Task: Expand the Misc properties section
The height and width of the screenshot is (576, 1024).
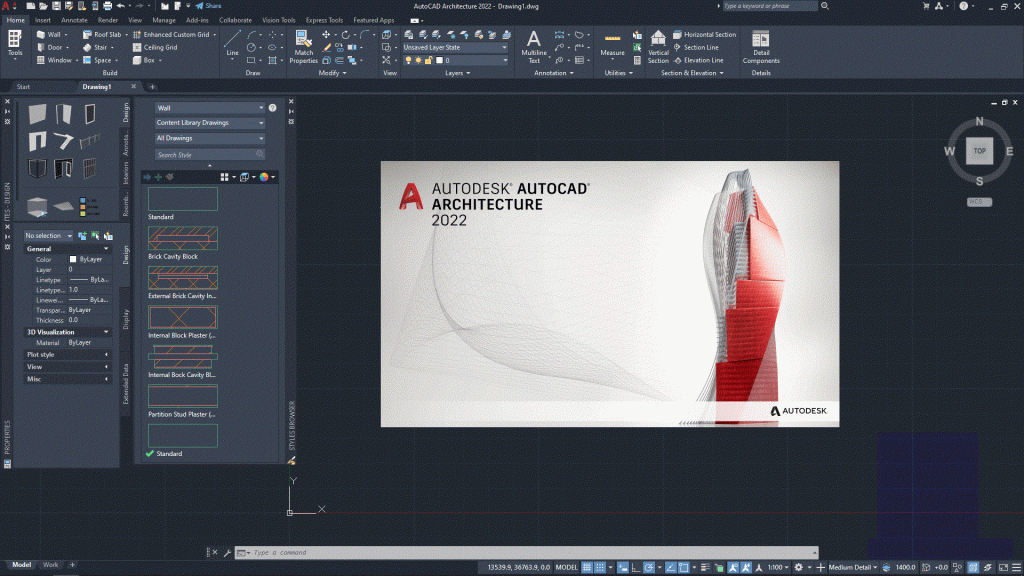Action: click(x=67, y=379)
